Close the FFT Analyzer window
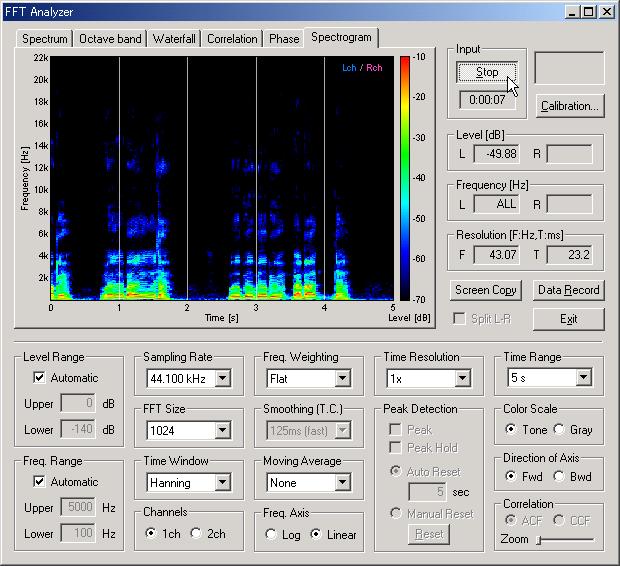 tap(607, 12)
